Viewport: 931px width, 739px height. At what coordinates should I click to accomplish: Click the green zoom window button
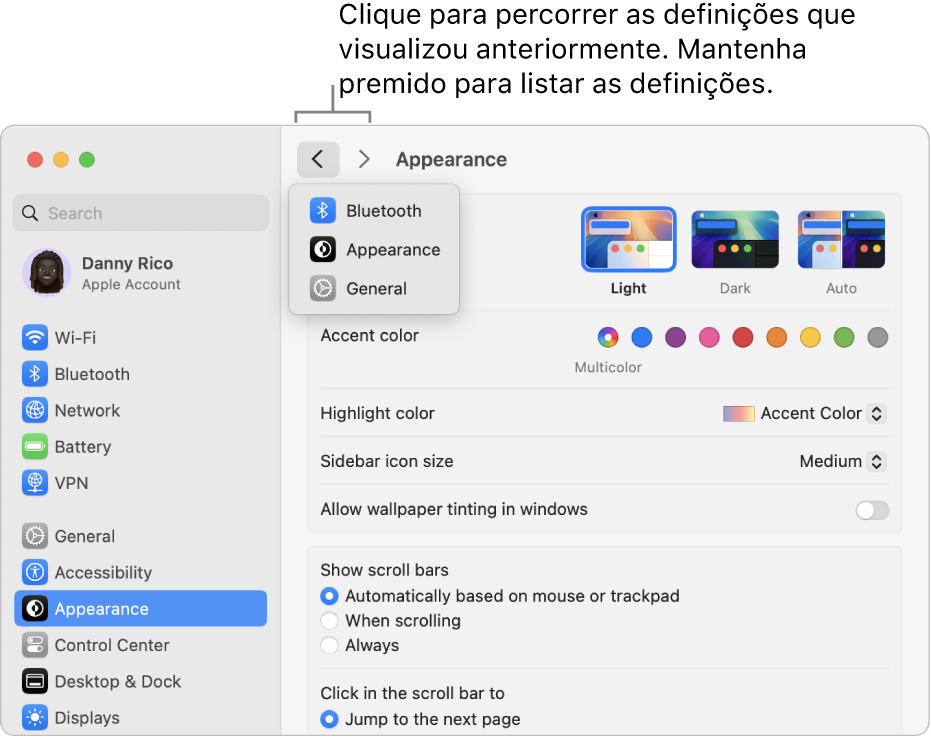pyautogui.click(x=87, y=160)
